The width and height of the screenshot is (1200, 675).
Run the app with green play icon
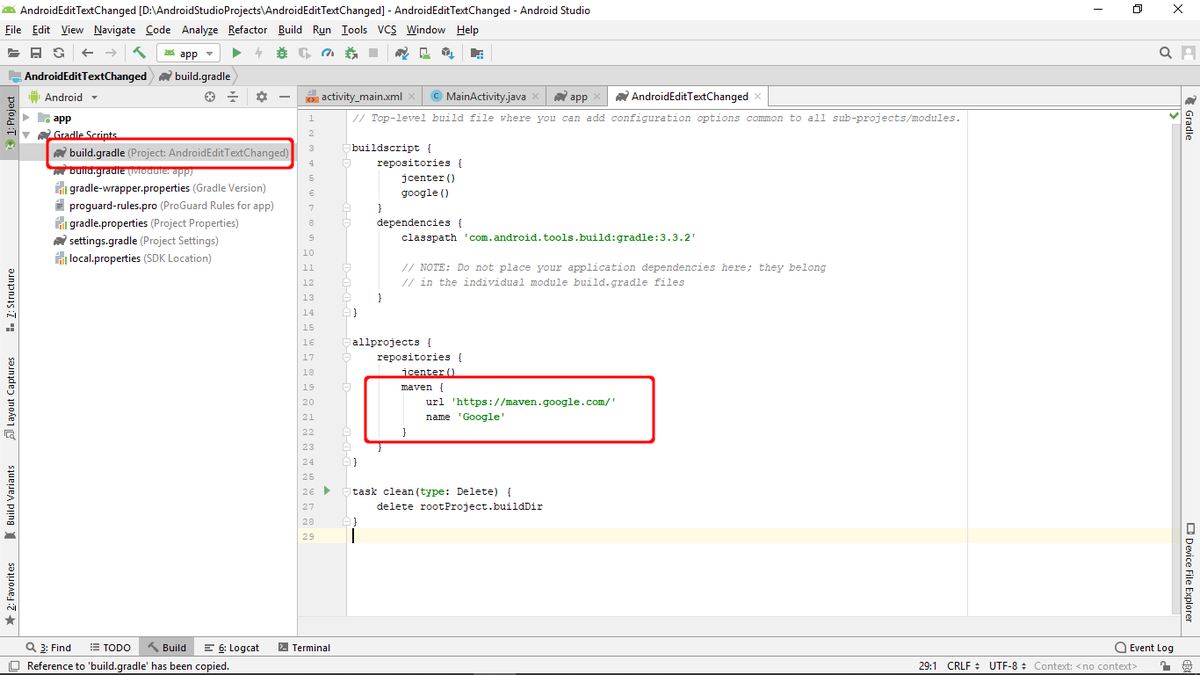click(237, 53)
